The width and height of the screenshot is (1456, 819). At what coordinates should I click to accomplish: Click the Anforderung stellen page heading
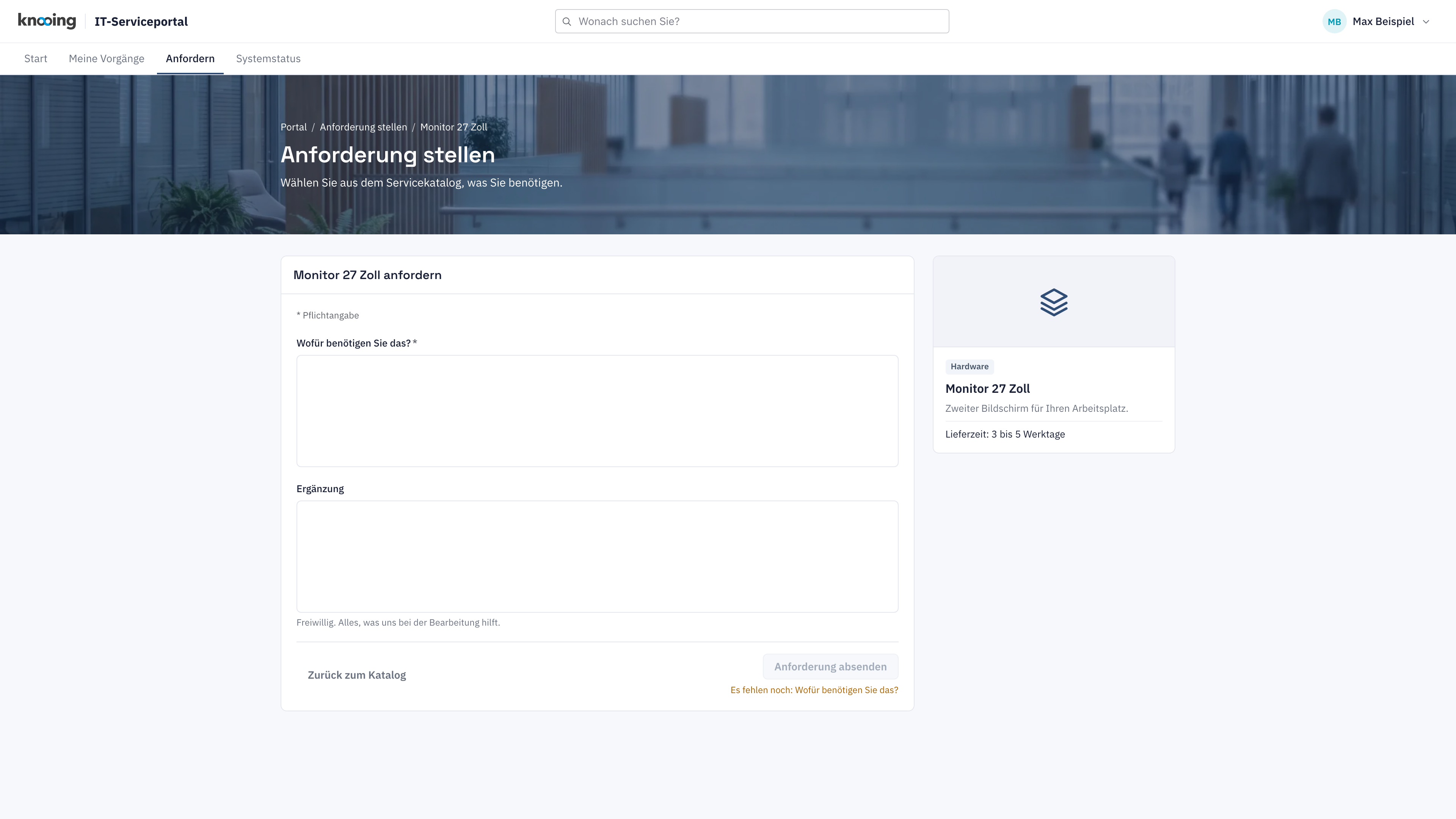click(388, 155)
